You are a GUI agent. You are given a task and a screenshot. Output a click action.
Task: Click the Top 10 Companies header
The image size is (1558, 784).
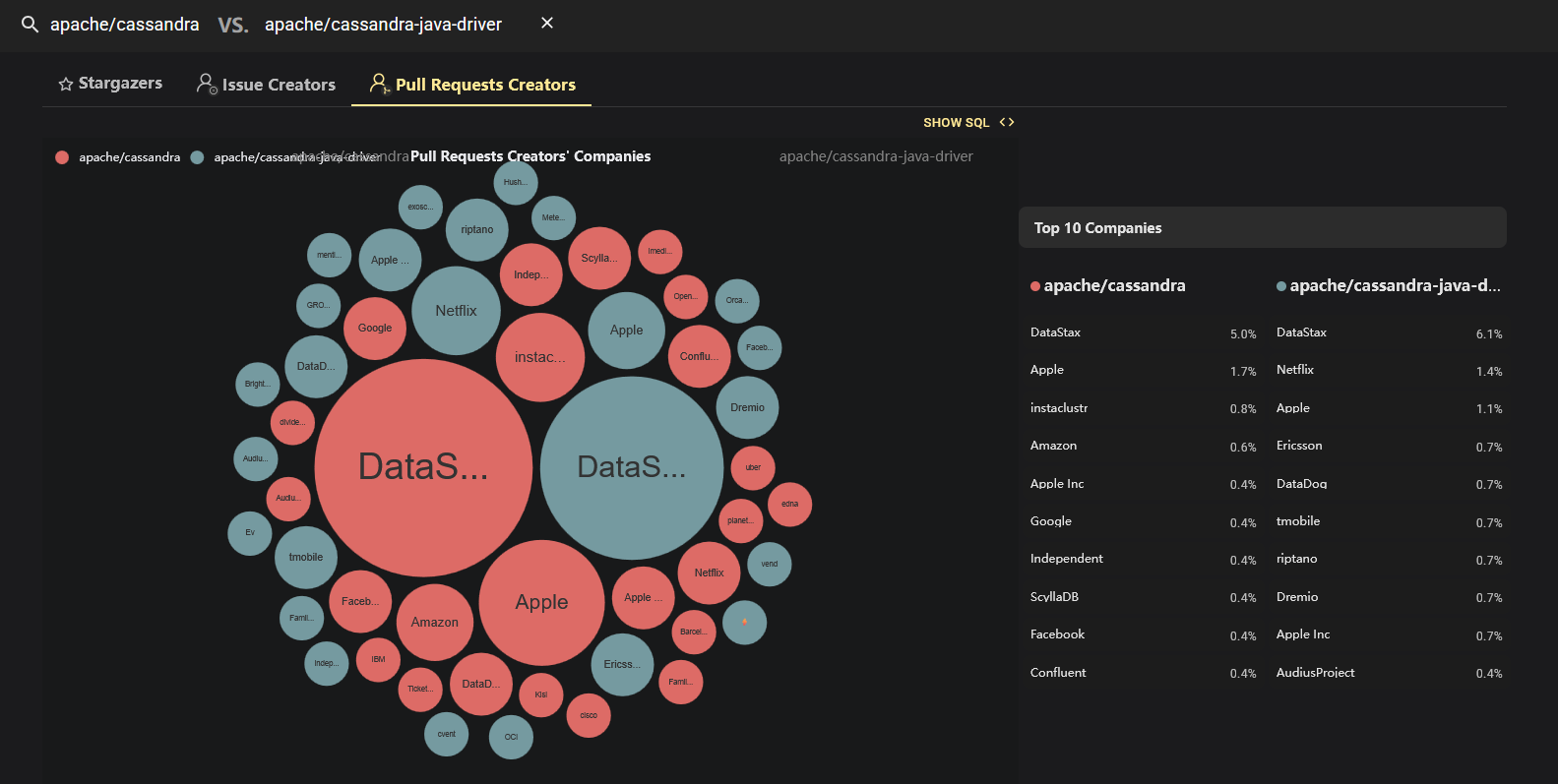pyautogui.click(x=1263, y=227)
